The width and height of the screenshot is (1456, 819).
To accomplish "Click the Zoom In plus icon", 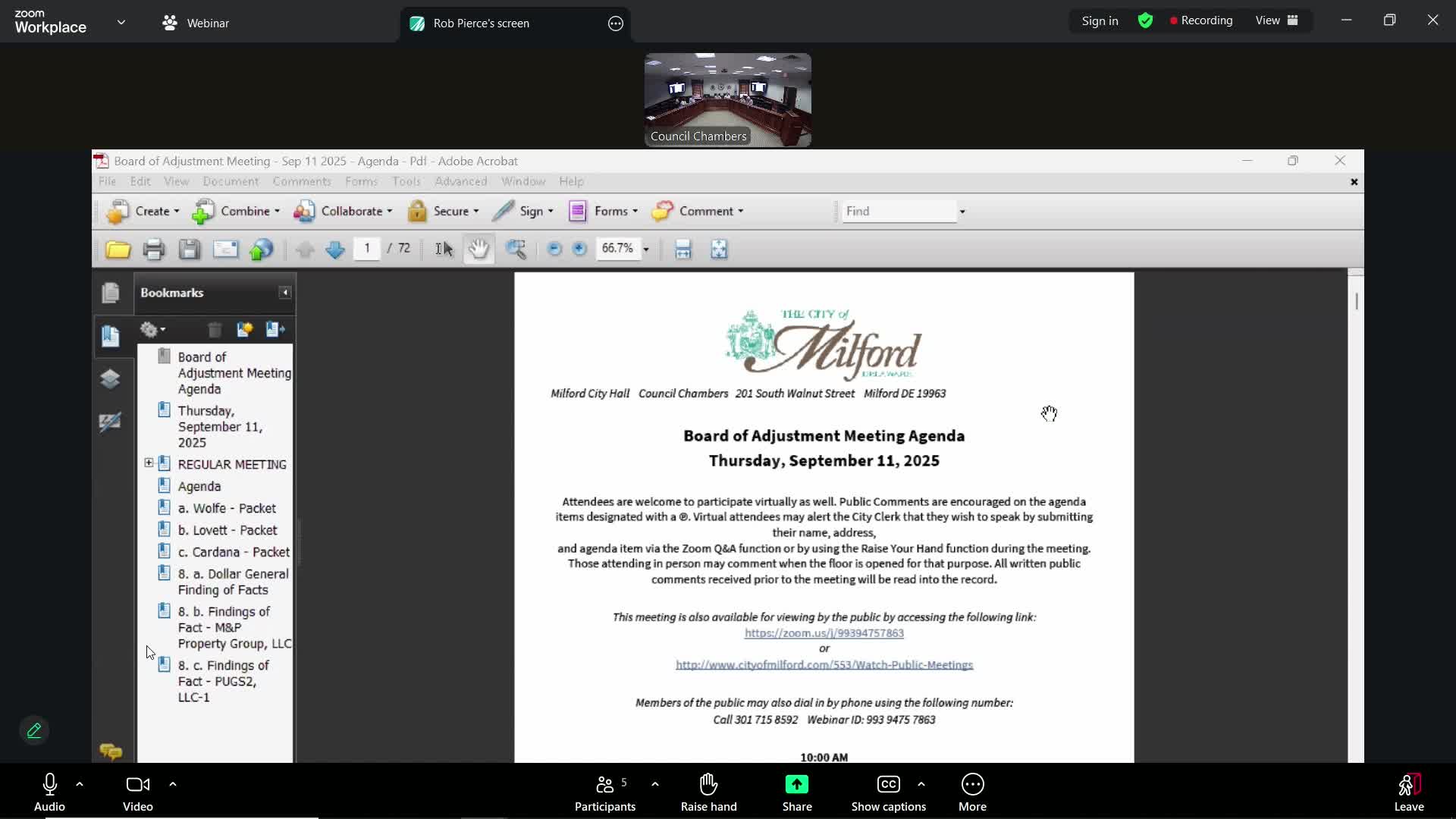I will click(579, 249).
